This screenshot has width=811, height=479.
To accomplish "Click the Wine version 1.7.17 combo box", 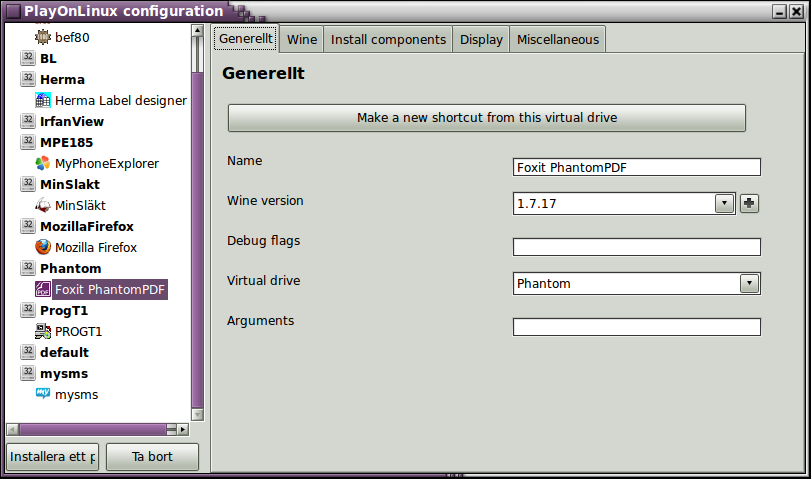I will [x=624, y=203].
